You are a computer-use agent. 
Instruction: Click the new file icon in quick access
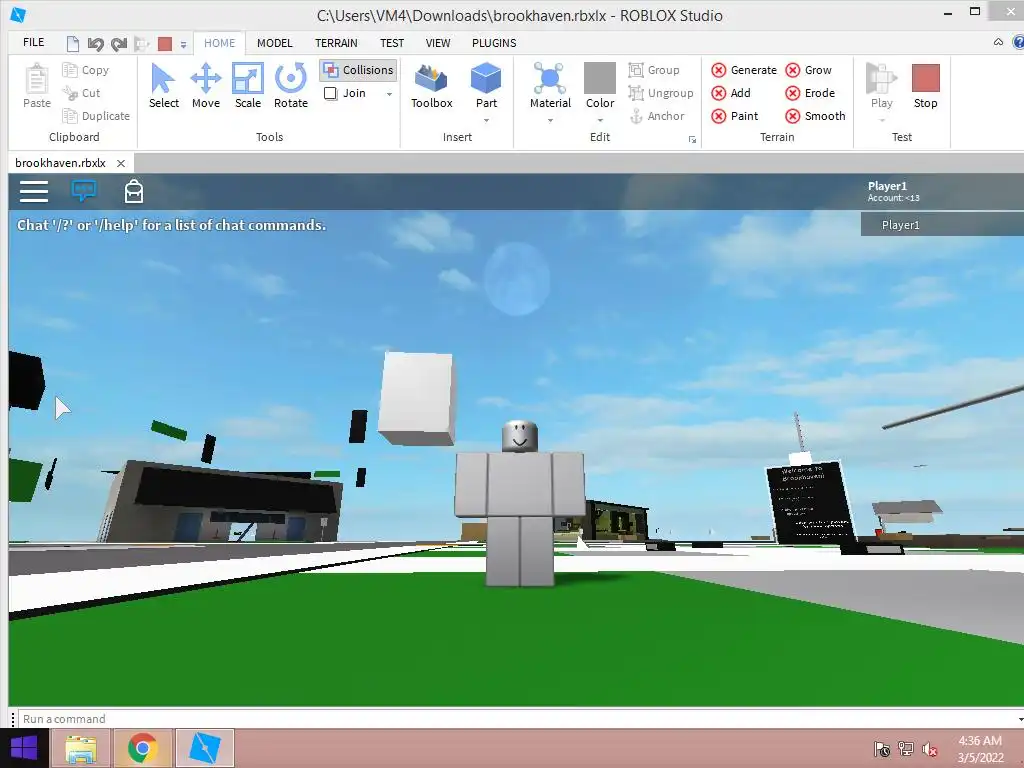72,44
